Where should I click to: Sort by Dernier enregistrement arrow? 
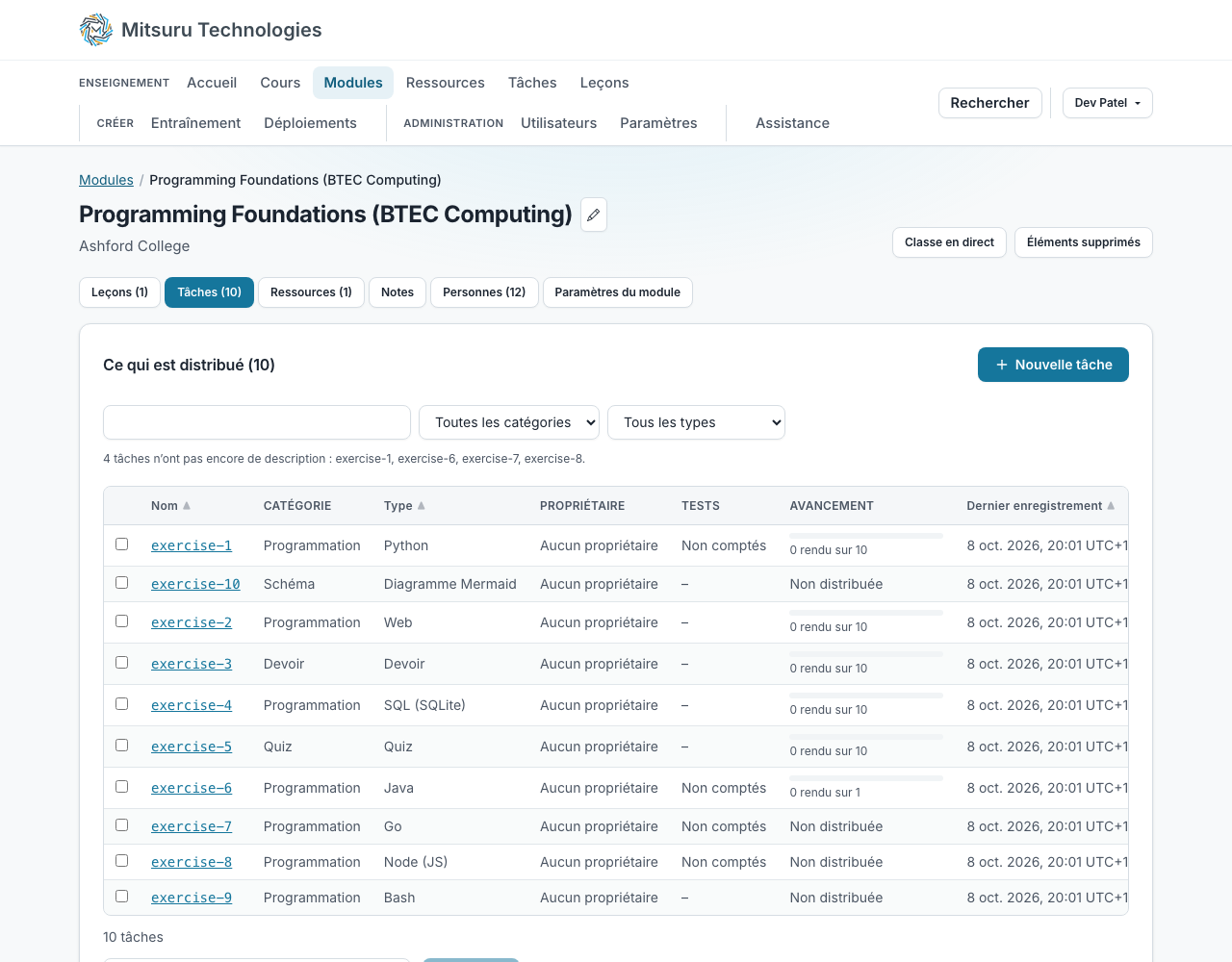(1111, 506)
